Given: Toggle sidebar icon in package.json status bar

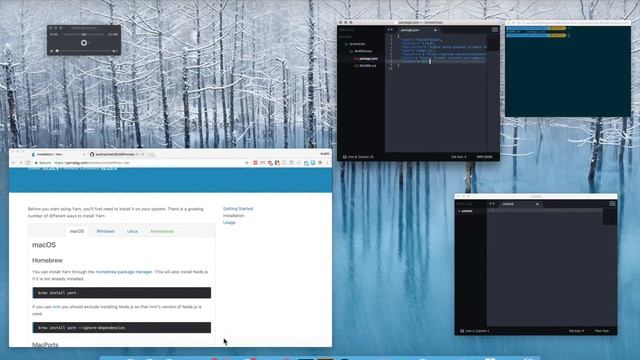Looking at the screenshot, I should [x=344, y=157].
